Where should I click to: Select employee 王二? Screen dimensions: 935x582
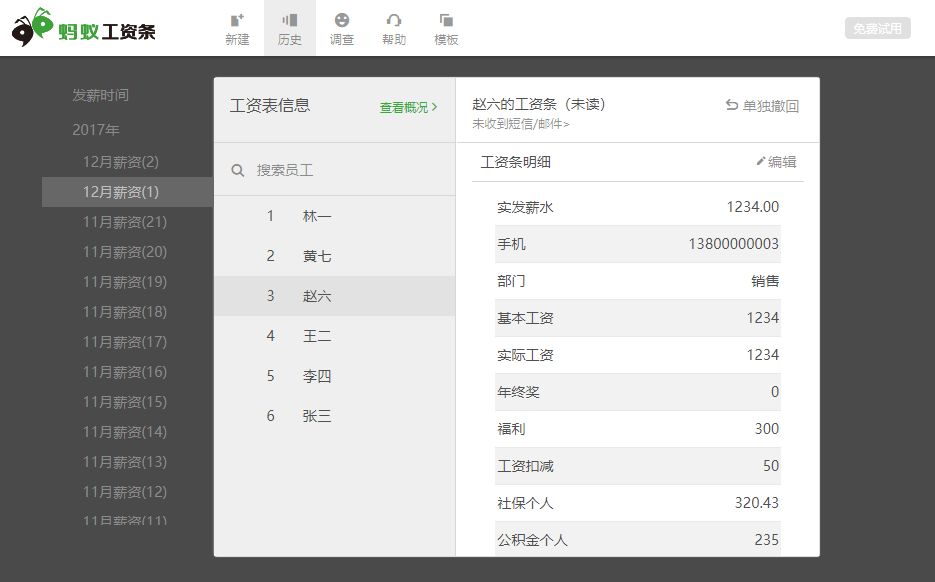pos(335,336)
